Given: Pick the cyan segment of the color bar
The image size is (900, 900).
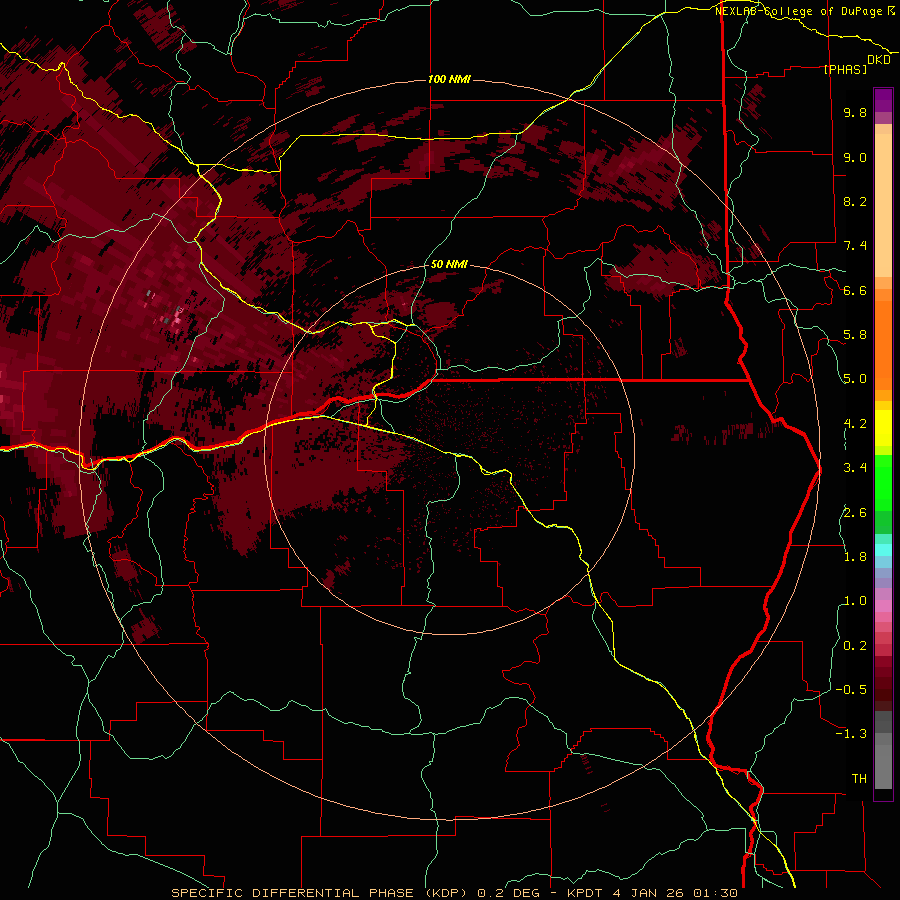Looking at the screenshot, I should (883, 550).
